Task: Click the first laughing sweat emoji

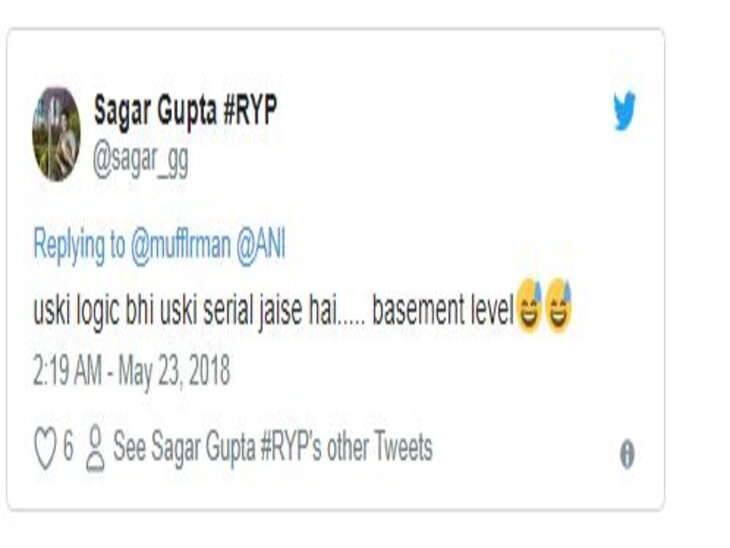Action: tap(528, 306)
